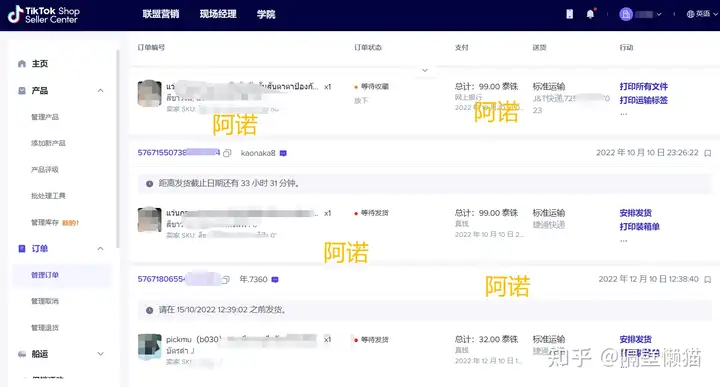The height and width of the screenshot is (387, 720).
Task: Open the 联盟营销 menu
Action: tap(161, 14)
